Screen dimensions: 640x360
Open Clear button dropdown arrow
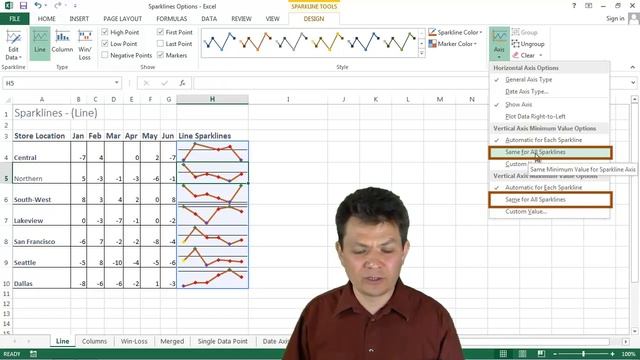tap(541, 55)
